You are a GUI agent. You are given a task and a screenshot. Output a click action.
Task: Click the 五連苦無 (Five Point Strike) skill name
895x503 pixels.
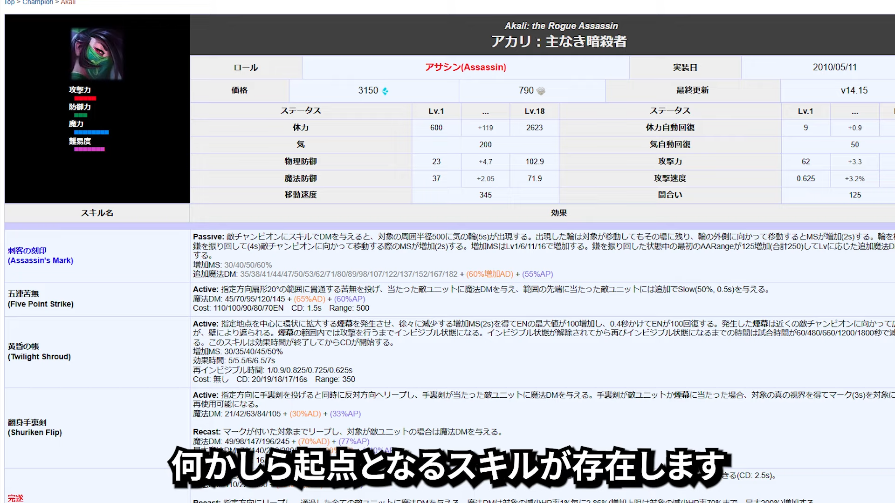point(40,299)
